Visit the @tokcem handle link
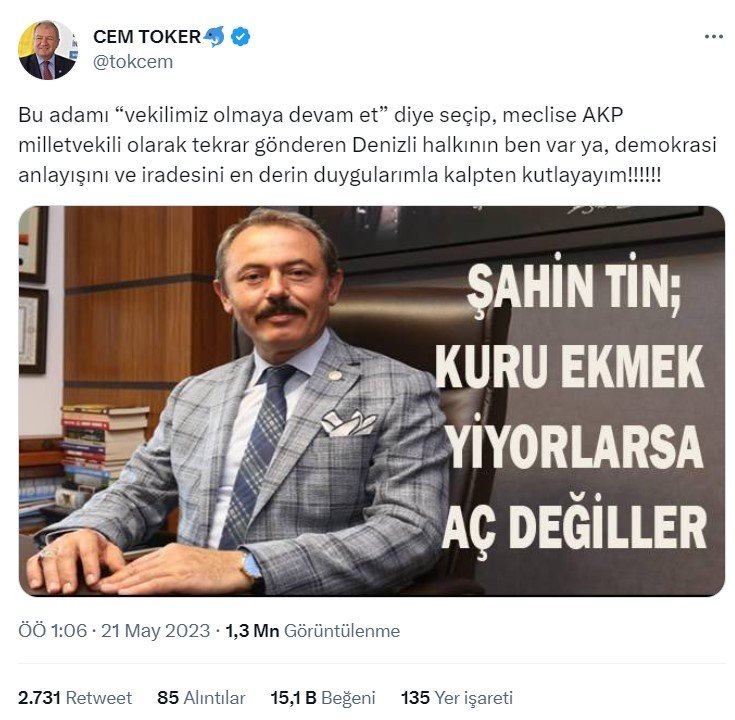The width and height of the screenshot is (735, 720). [x=133, y=62]
